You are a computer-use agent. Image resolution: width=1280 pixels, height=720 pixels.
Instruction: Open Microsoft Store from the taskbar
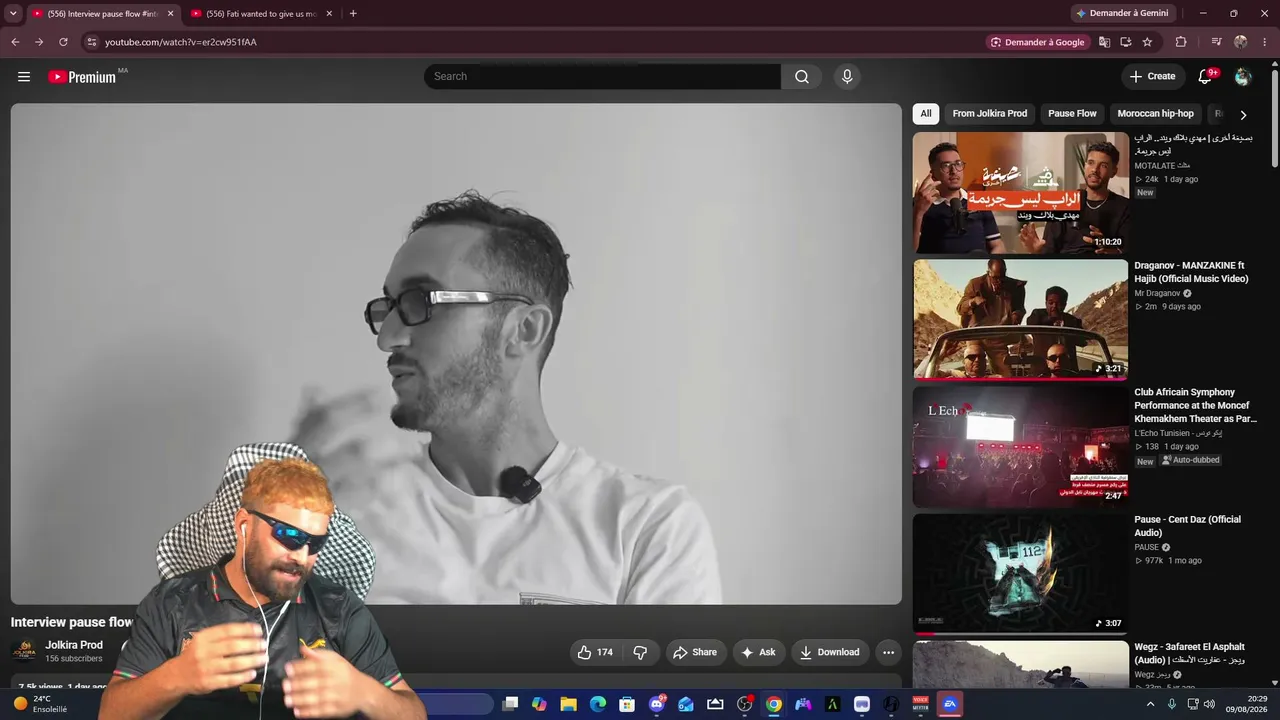pyautogui.click(x=627, y=704)
